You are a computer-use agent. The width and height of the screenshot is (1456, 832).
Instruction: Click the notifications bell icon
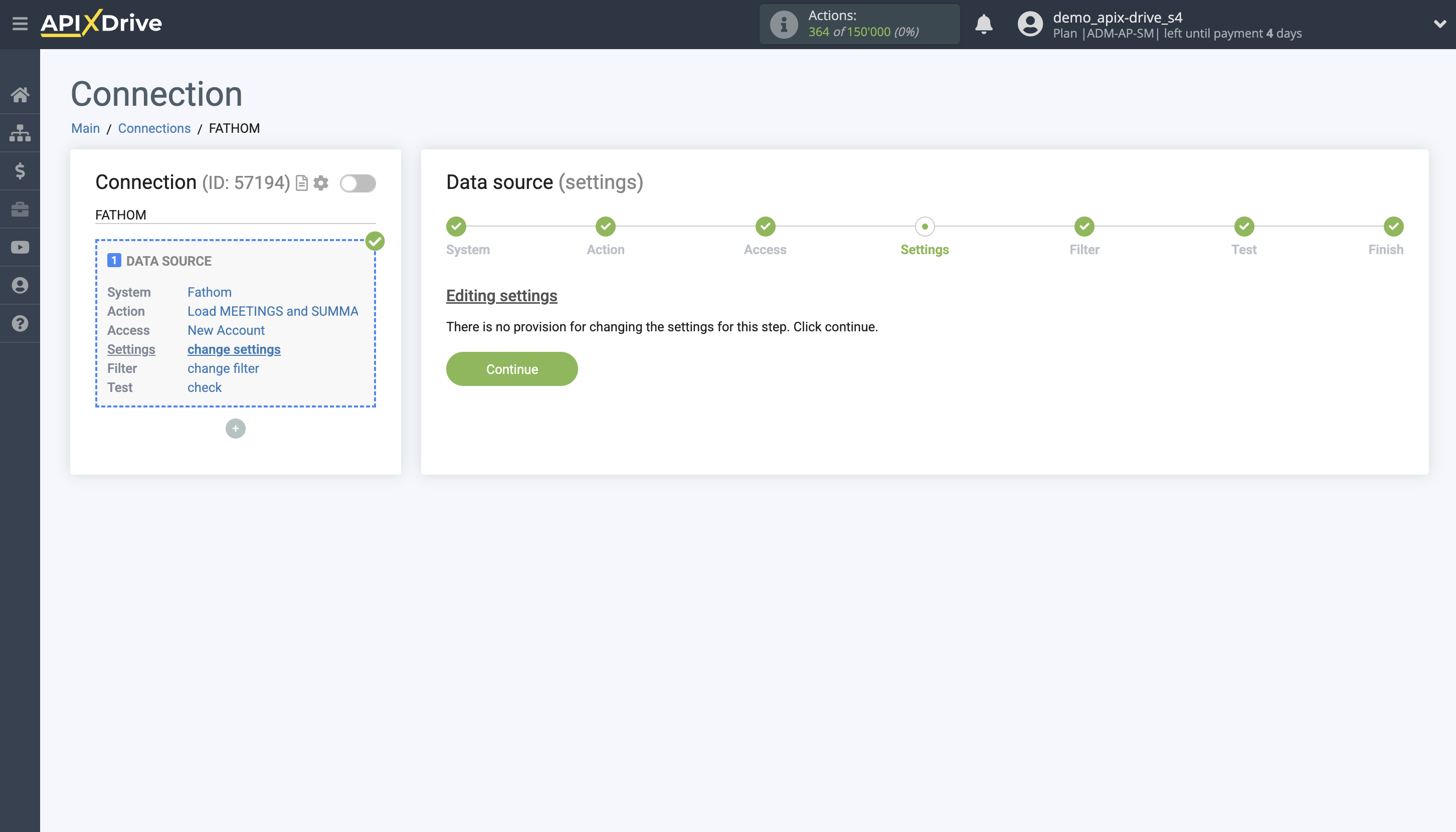984,24
